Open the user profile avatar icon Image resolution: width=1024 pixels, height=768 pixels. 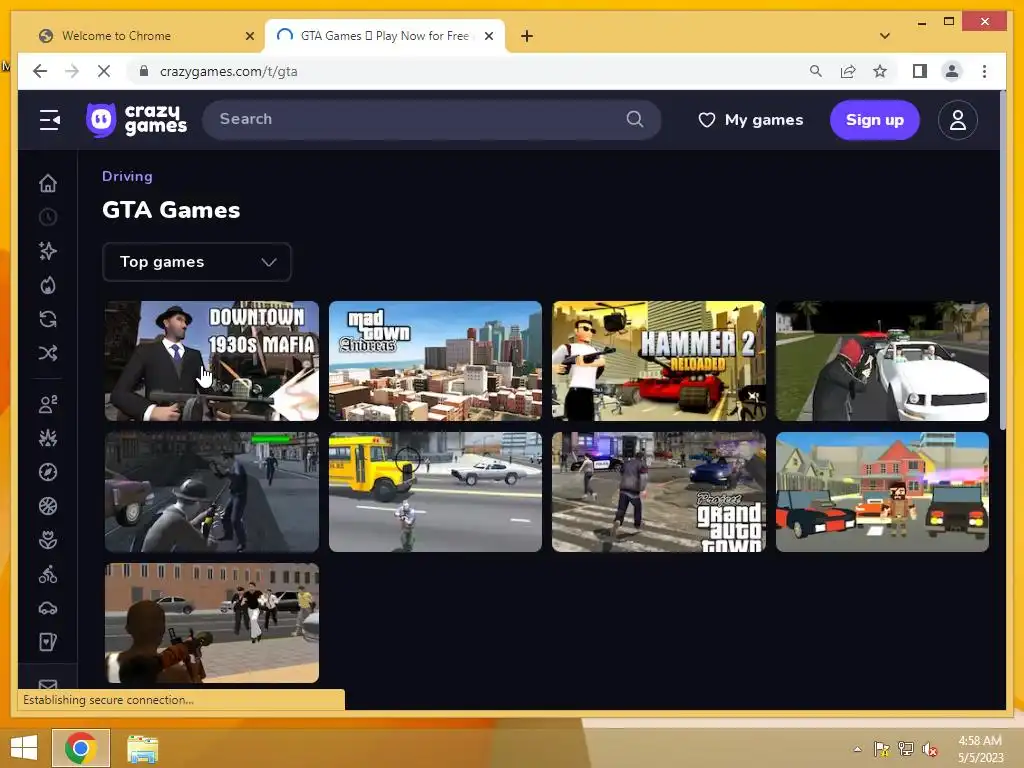(x=957, y=120)
